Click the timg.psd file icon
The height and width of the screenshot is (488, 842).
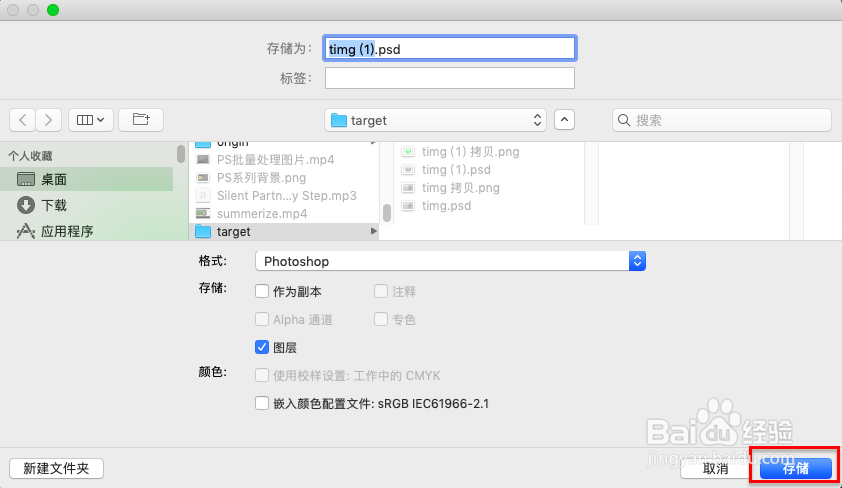(x=408, y=206)
